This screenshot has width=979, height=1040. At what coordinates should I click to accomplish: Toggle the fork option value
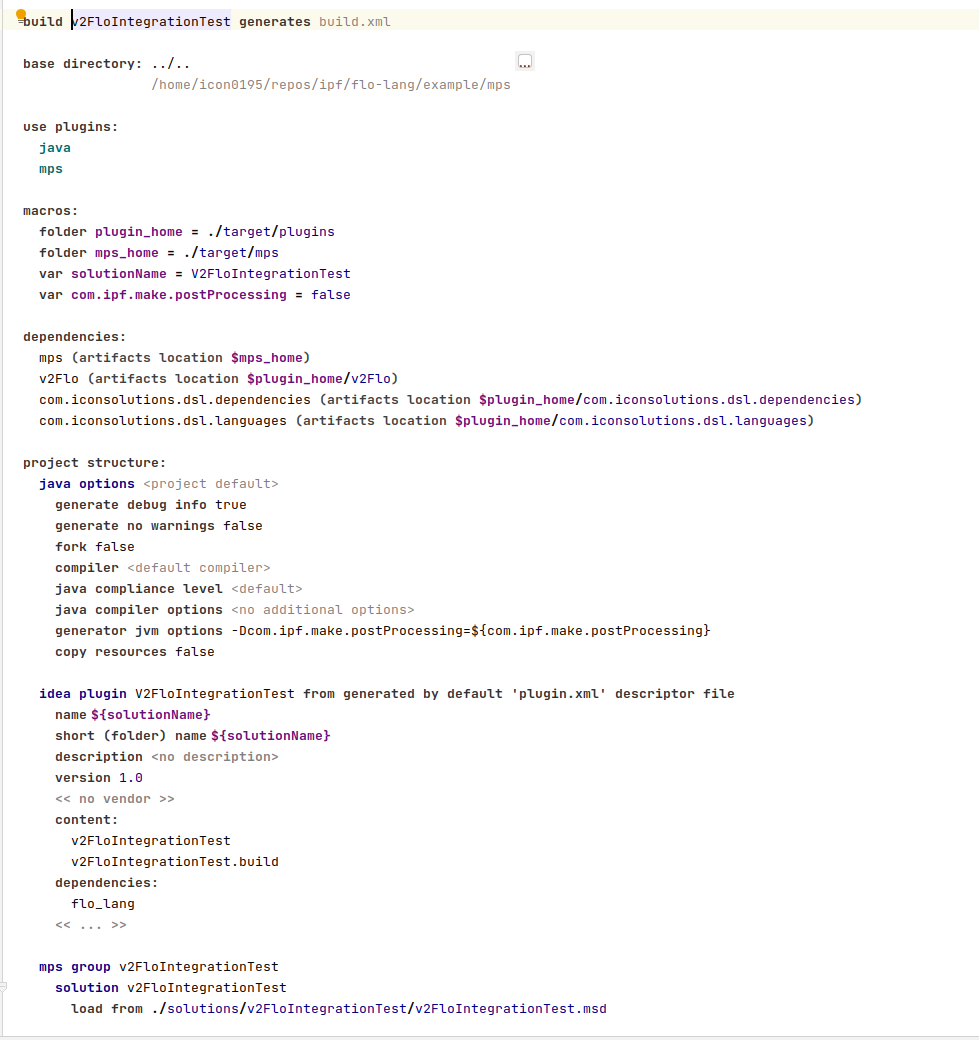coord(113,546)
